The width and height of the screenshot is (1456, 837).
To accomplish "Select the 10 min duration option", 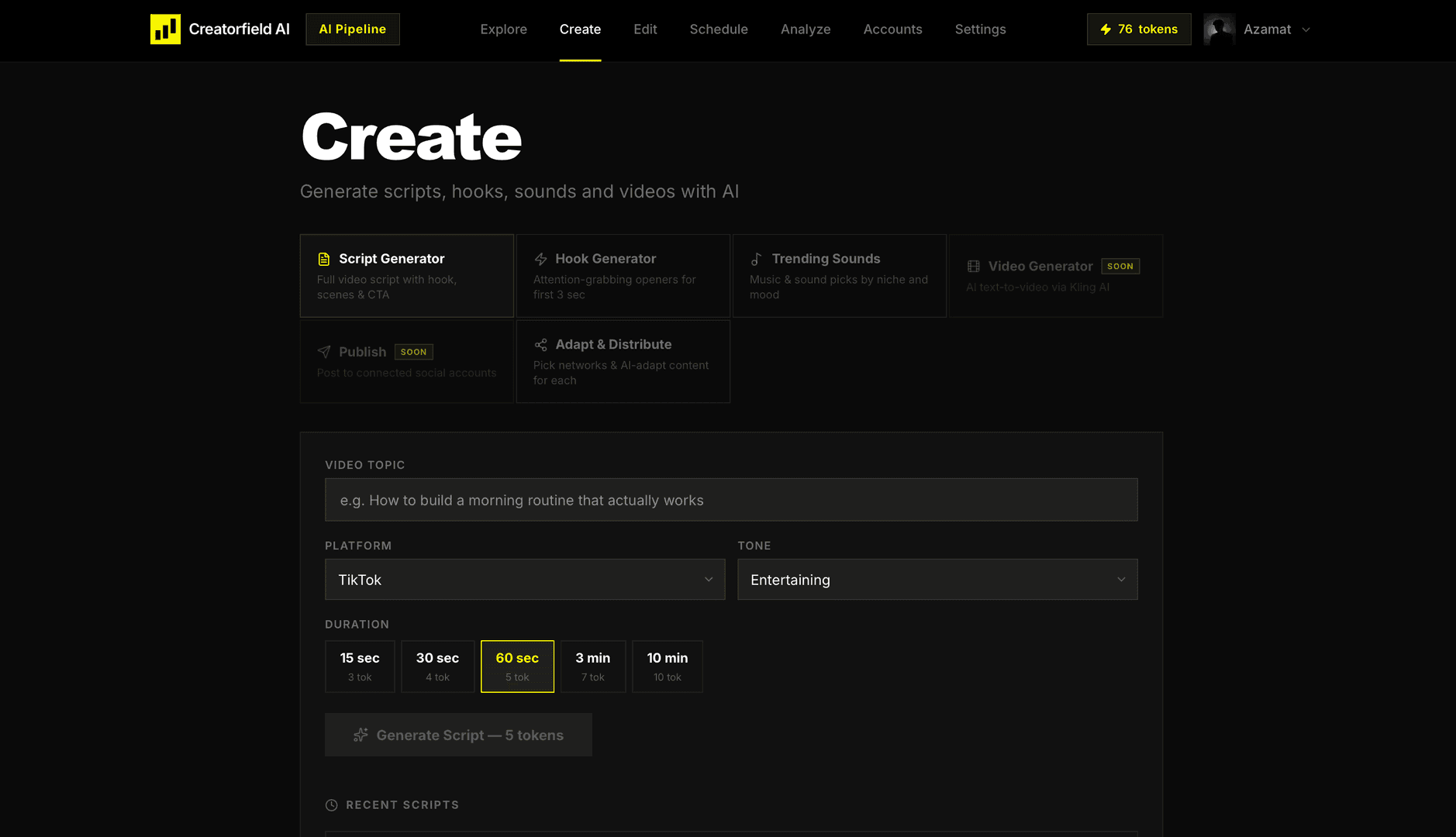I will coord(668,666).
